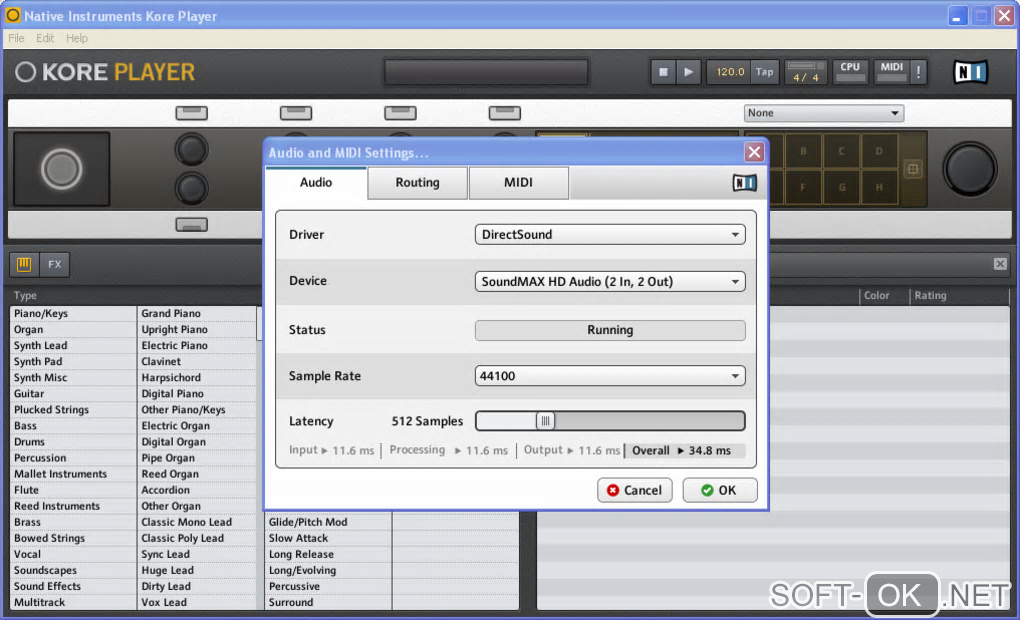Open the Driver DirectSound dropdown
This screenshot has width=1020, height=620.
point(610,234)
